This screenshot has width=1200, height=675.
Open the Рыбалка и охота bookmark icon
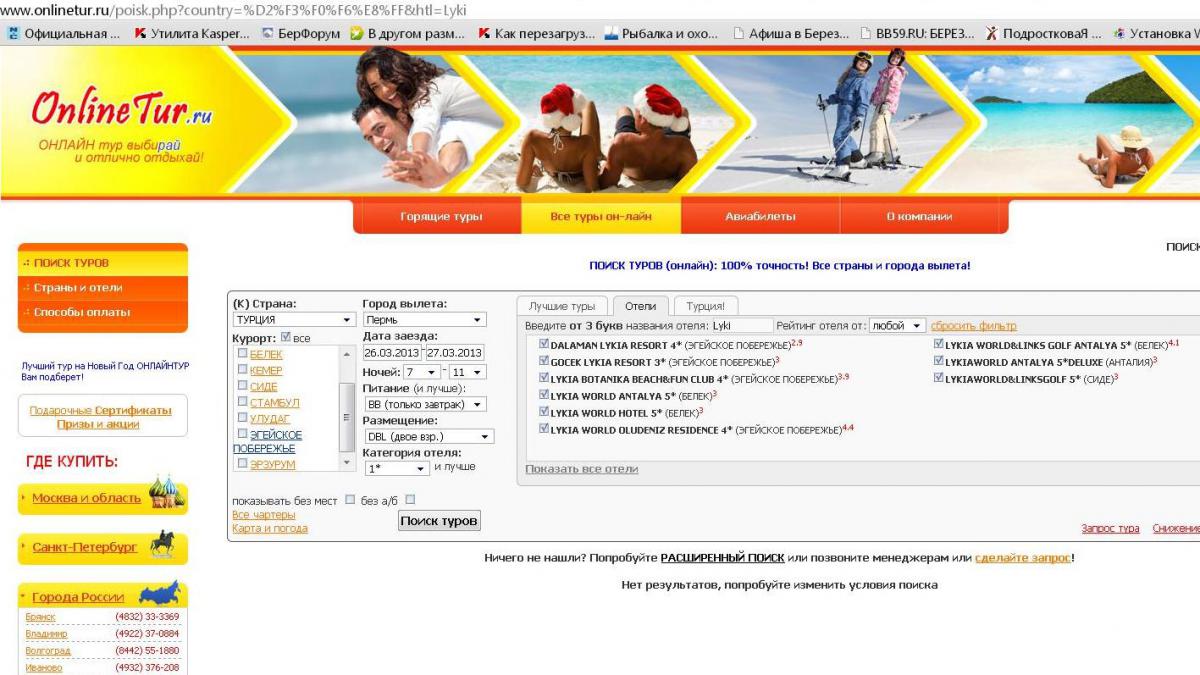click(612, 33)
